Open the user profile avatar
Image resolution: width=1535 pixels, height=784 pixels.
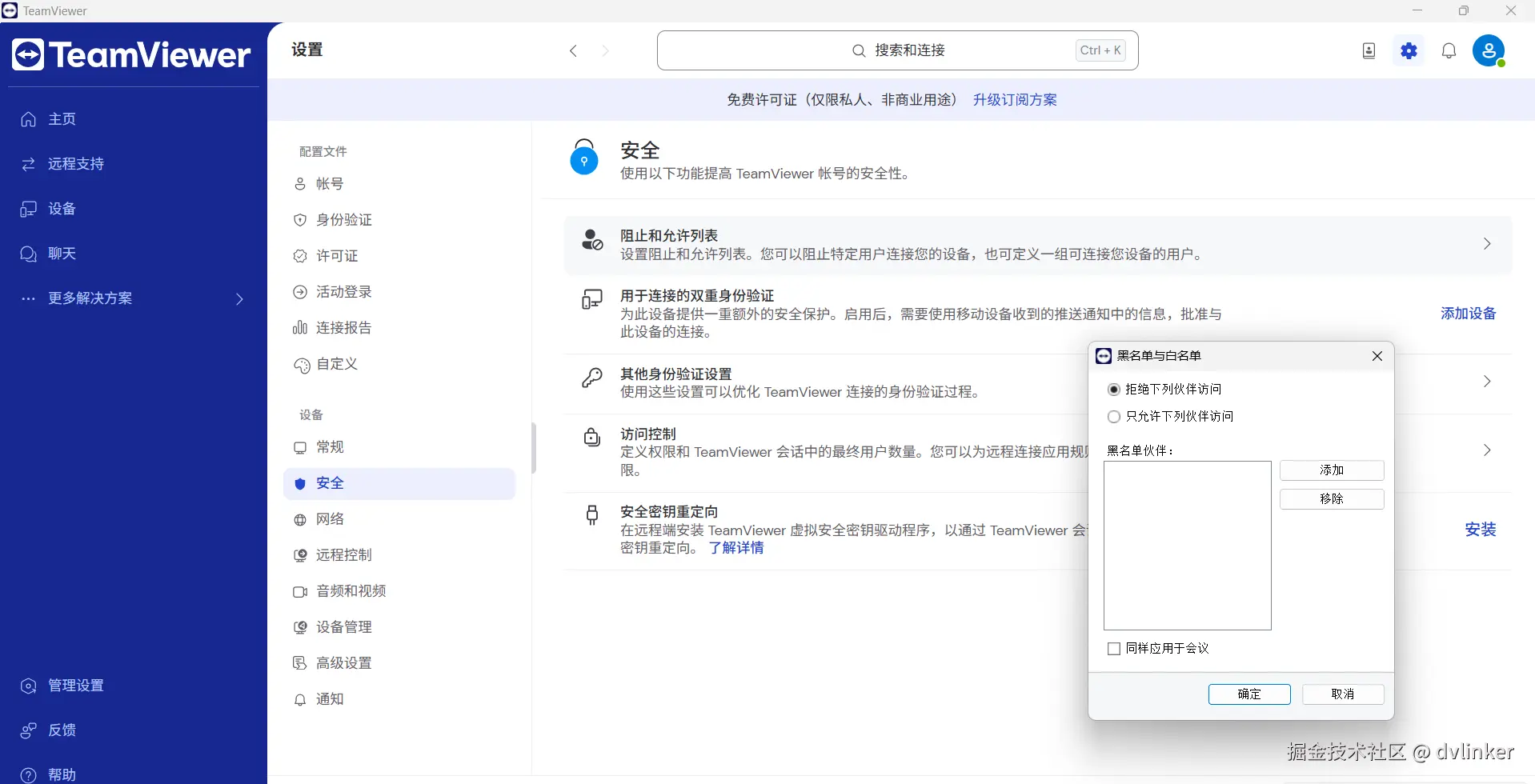[x=1489, y=51]
